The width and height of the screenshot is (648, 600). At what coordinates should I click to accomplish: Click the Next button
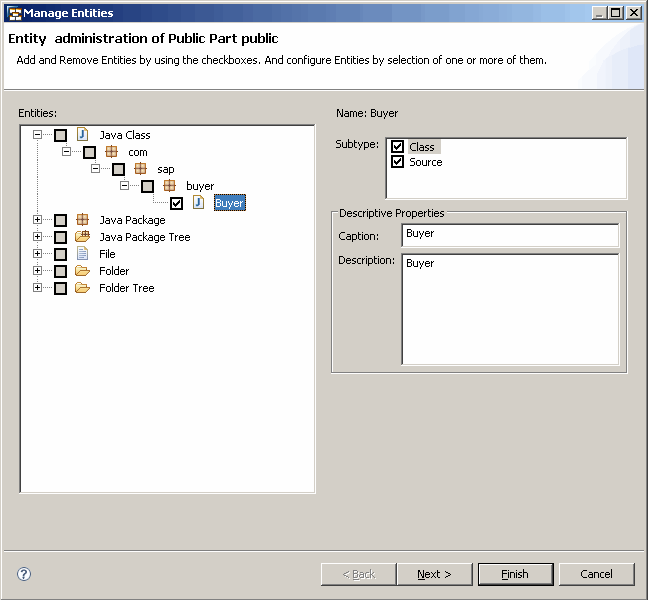[434, 574]
